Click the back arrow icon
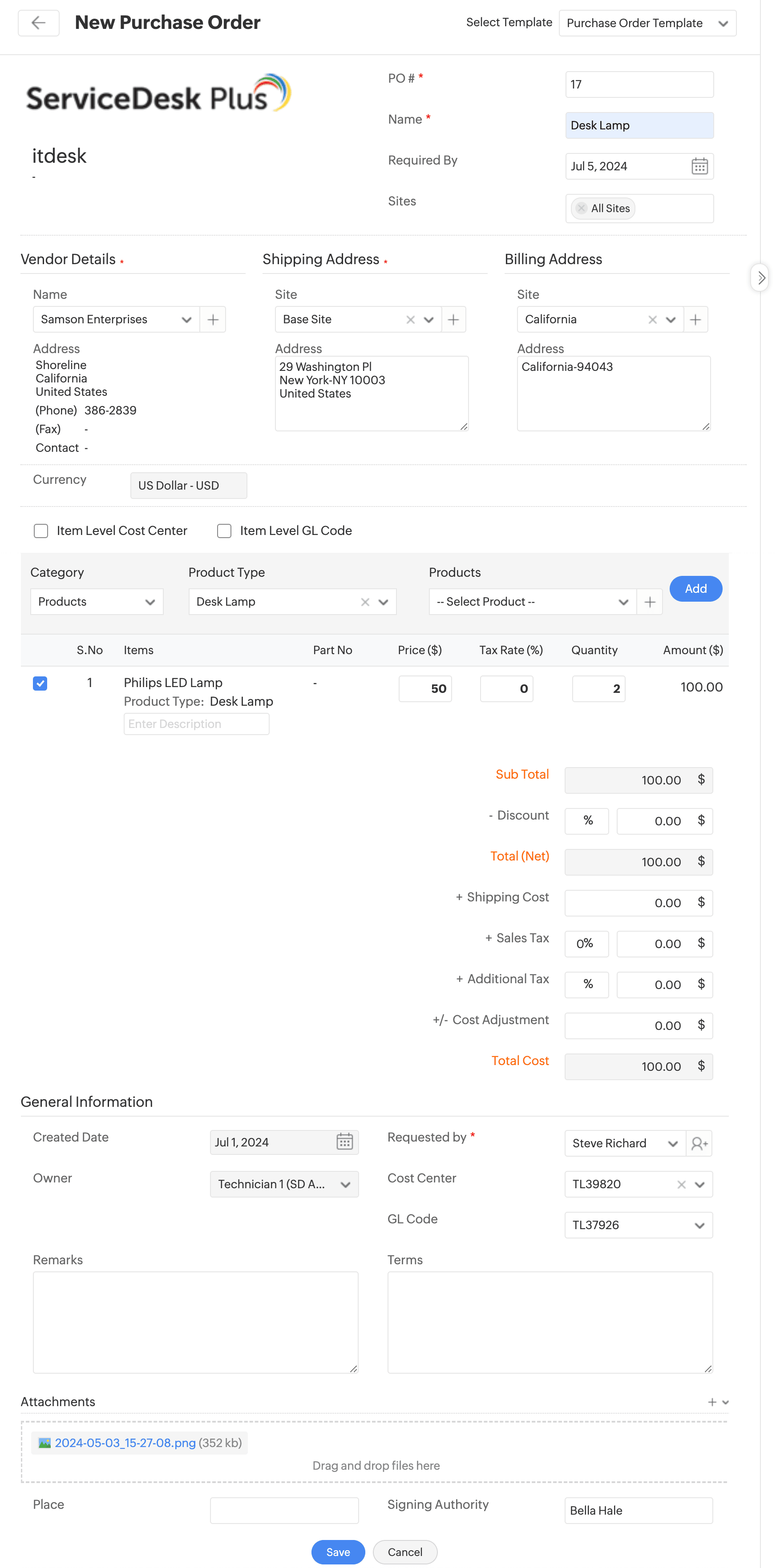This screenshot has height=1568, width=776. (x=38, y=23)
